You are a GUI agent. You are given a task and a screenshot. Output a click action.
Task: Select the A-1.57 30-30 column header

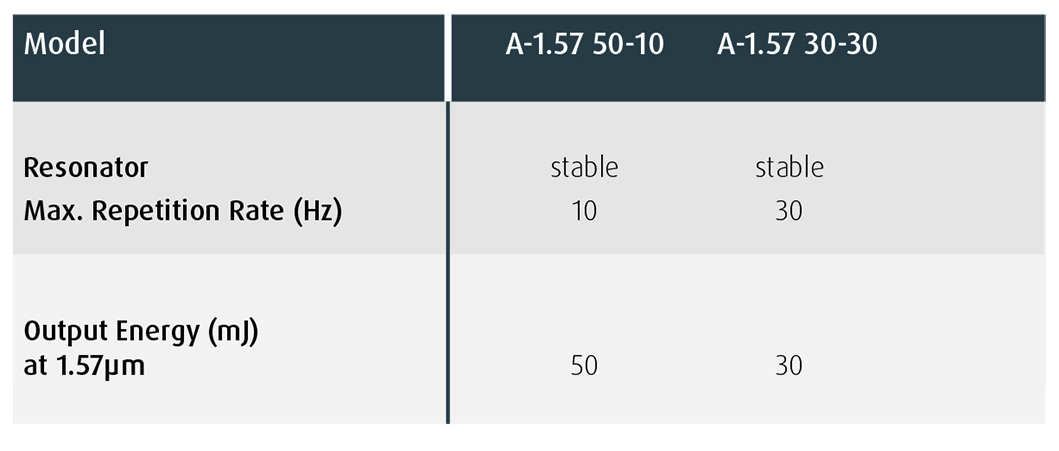(x=797, y=45)
